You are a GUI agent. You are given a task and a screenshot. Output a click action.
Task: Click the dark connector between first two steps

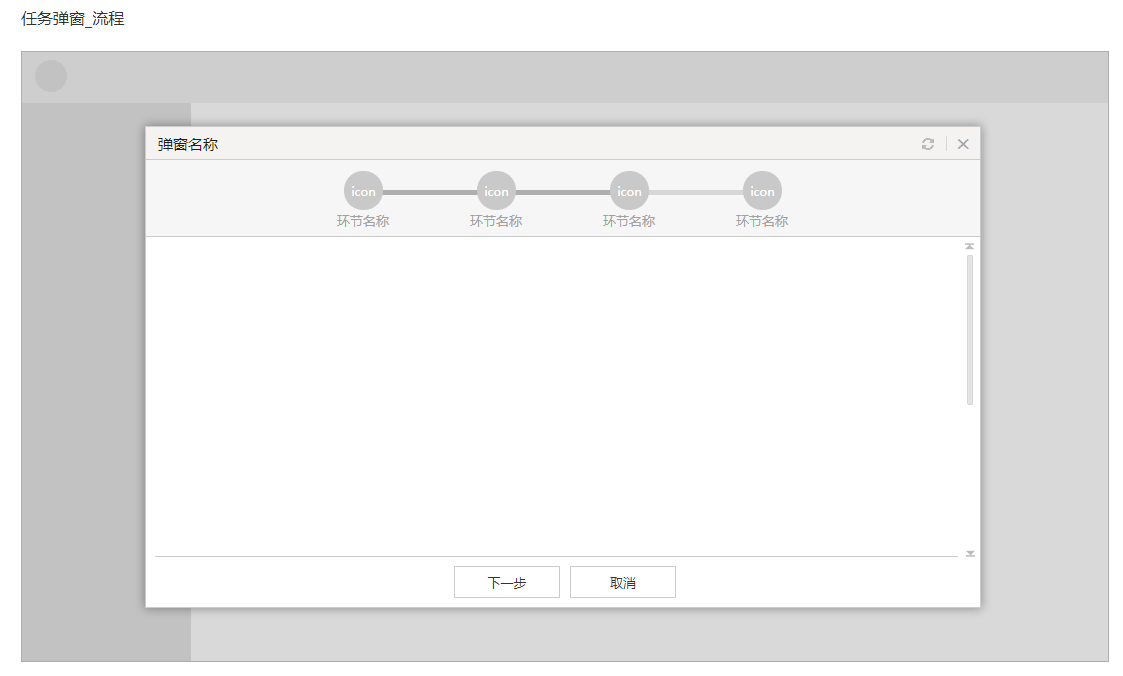tap(430, 192)
